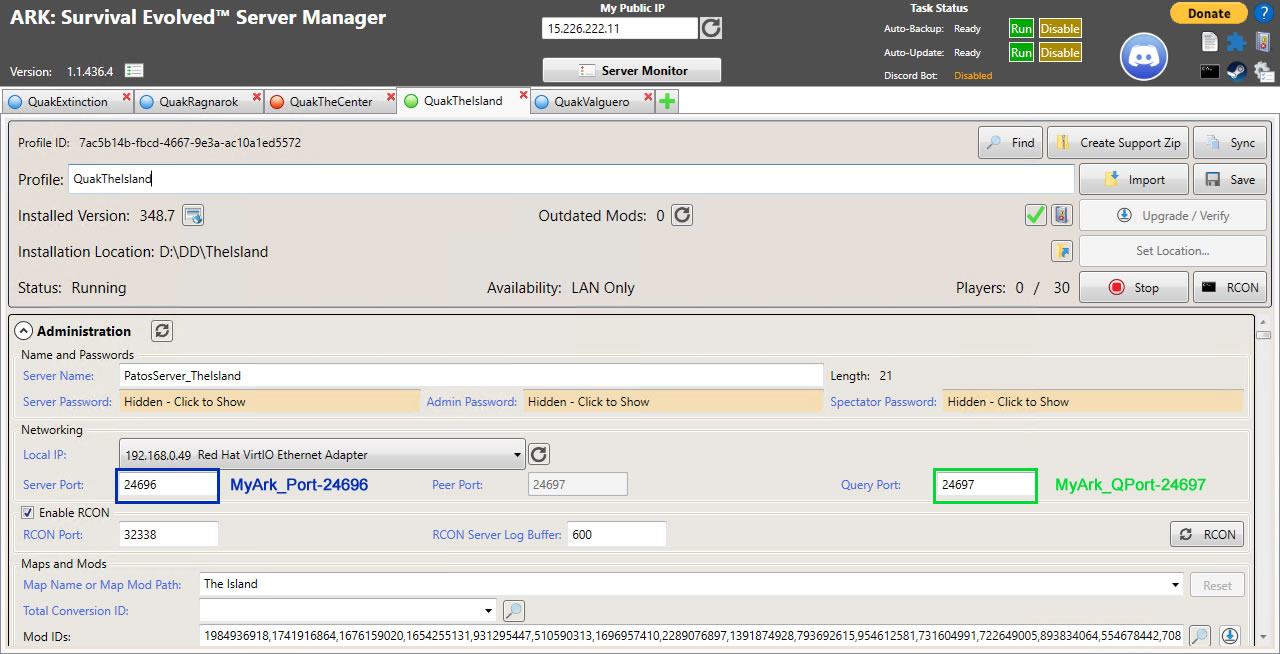The height and width of the screenshot is (654, 1280).
Task: Disable Auto-Backup in Task Status
Action: [1060, 28]
